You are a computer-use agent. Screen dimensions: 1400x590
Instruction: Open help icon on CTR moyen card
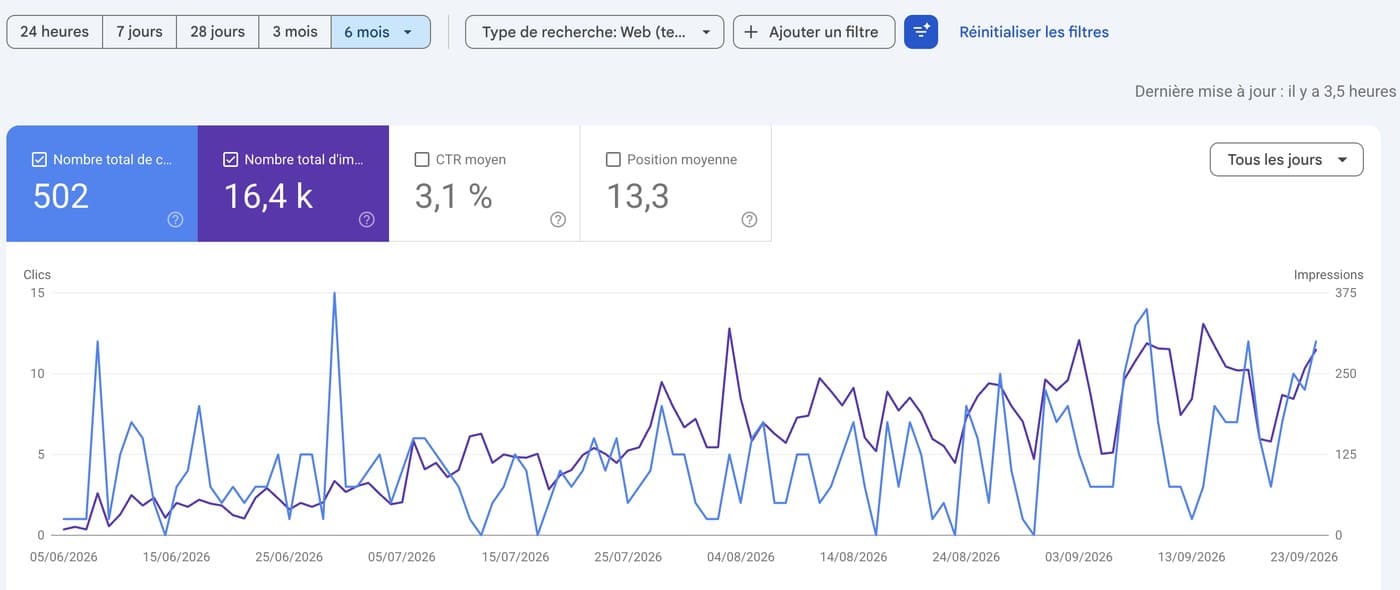(558, 220)
